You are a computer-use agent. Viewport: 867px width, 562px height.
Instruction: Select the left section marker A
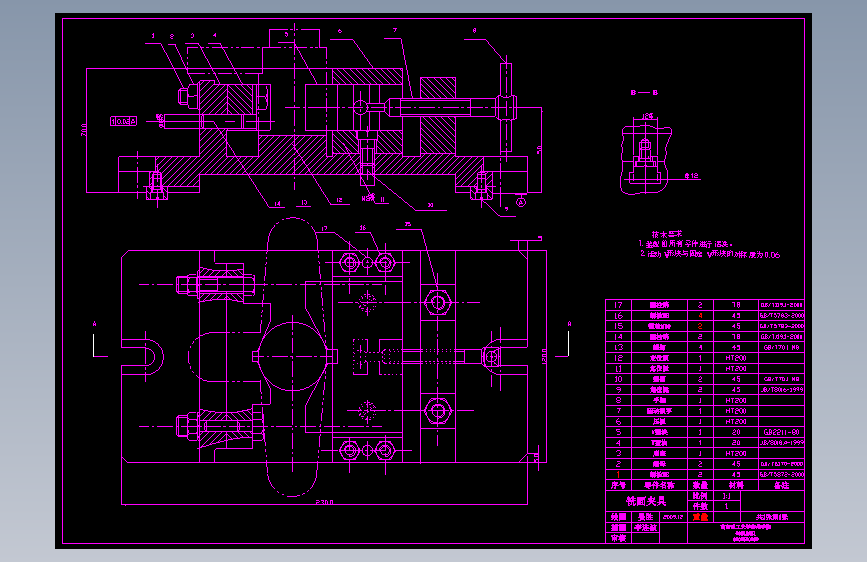(95, 324)
